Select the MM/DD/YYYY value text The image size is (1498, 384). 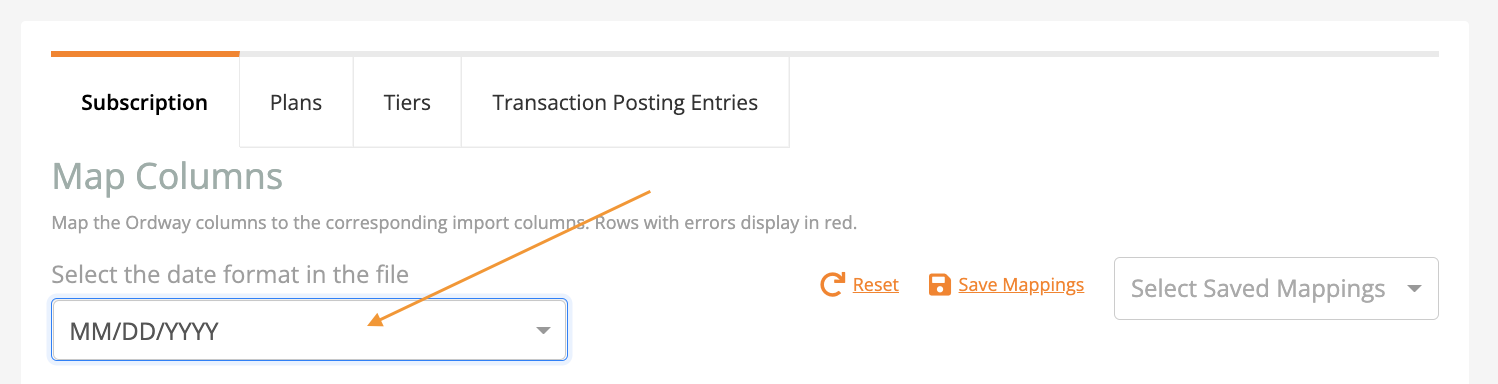(x=144, y=331)
